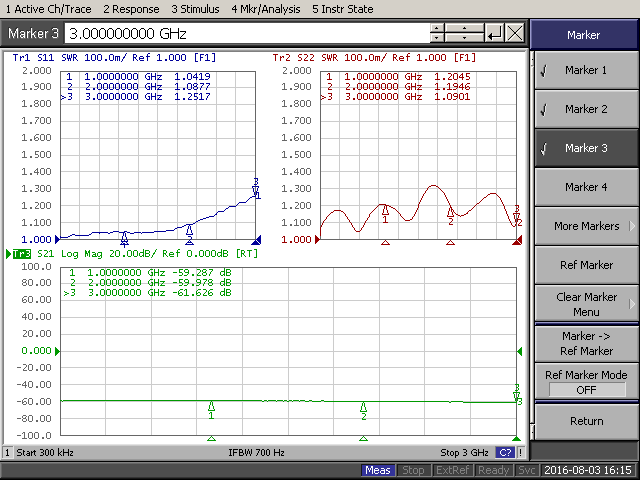640x480 pixels.
Task: Click marker 3 triangle on Tr1 S11 trace
Action: (256, 189)
